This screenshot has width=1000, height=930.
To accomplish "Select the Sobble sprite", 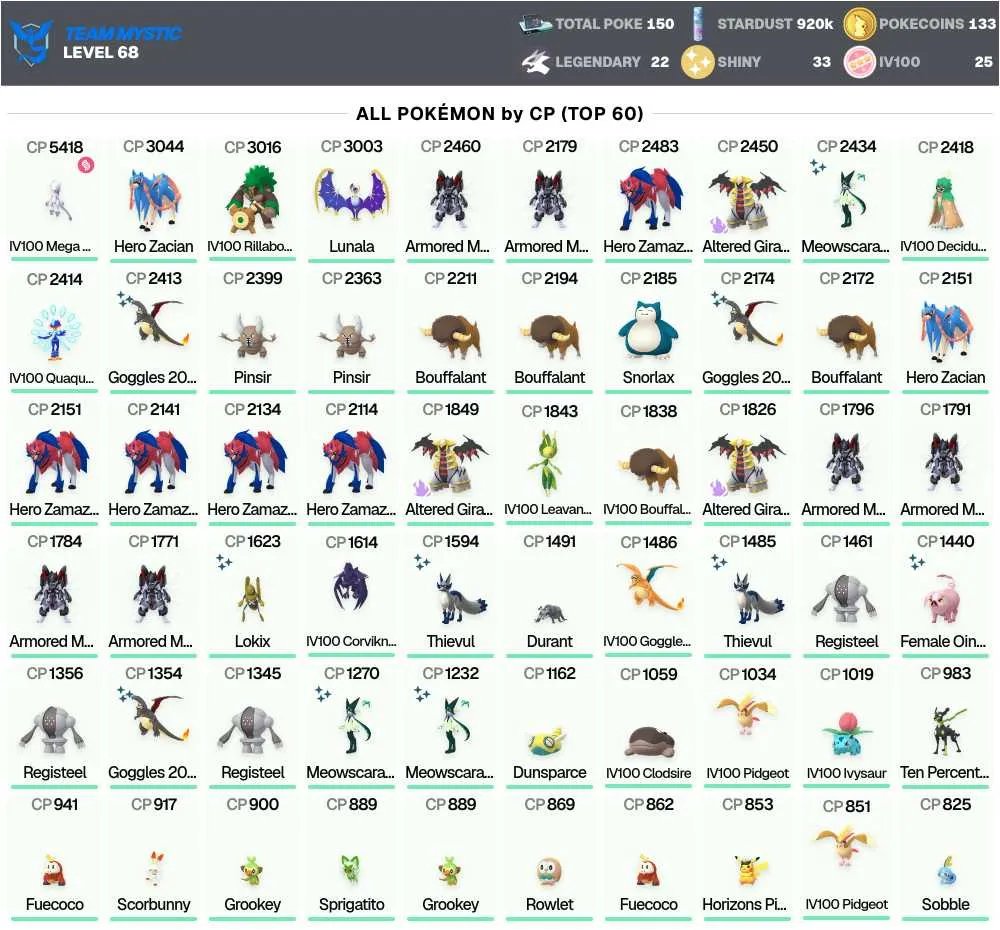I will pos(946,871).
